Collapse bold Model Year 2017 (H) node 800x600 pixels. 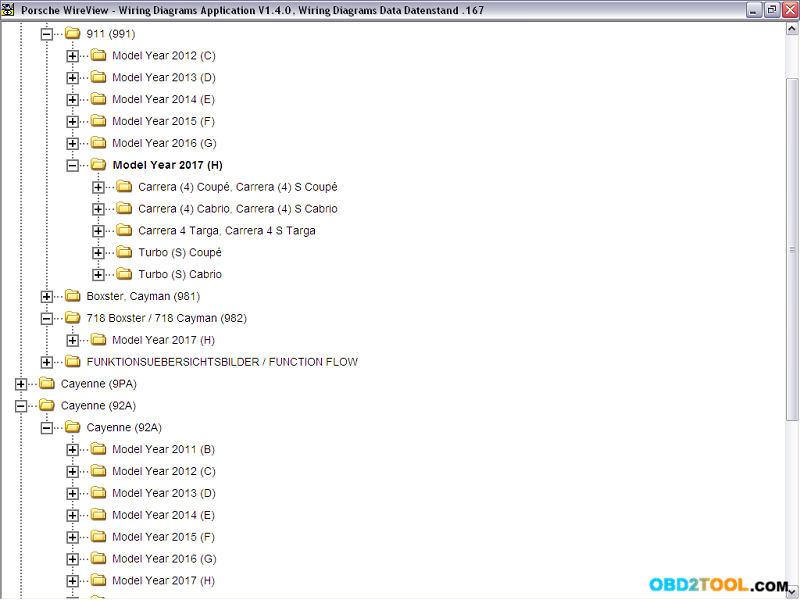tap(72, 166)
